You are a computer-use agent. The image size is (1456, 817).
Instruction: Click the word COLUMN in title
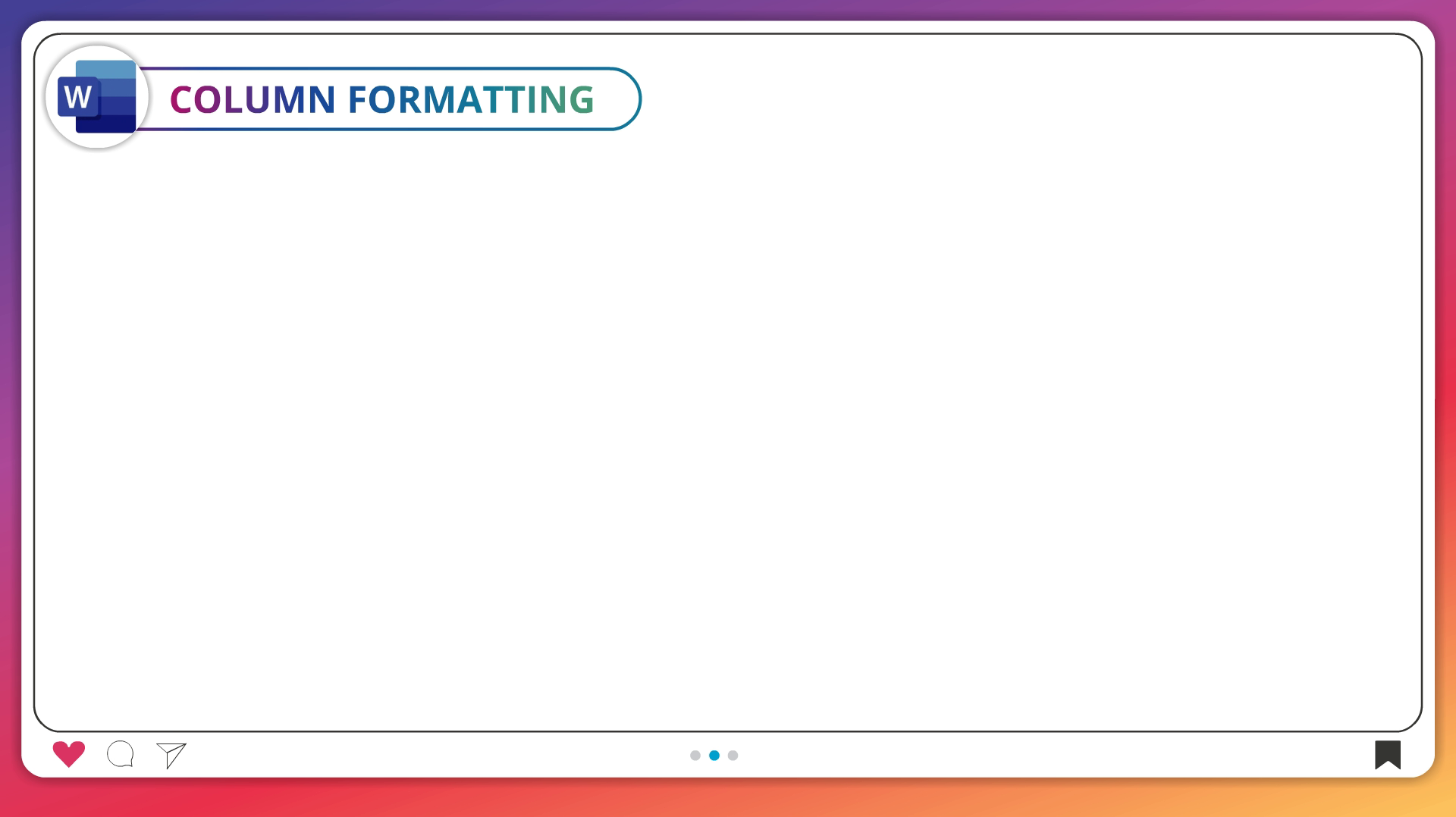point(253,99)
